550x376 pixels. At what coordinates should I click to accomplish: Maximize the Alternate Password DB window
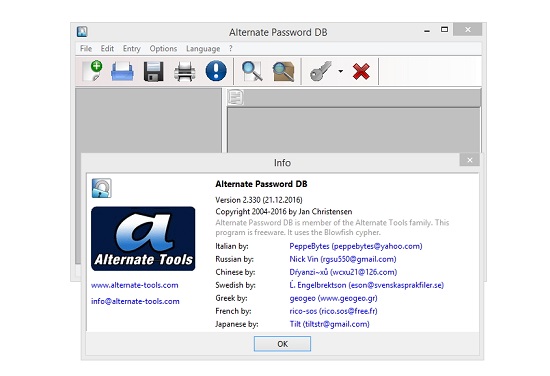(444, 30)
